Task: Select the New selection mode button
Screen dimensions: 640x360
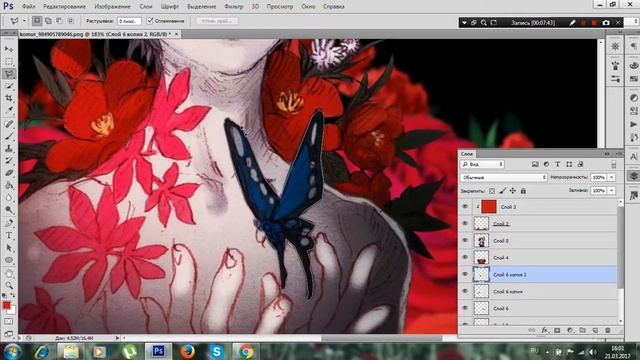Action: [37, 20]
